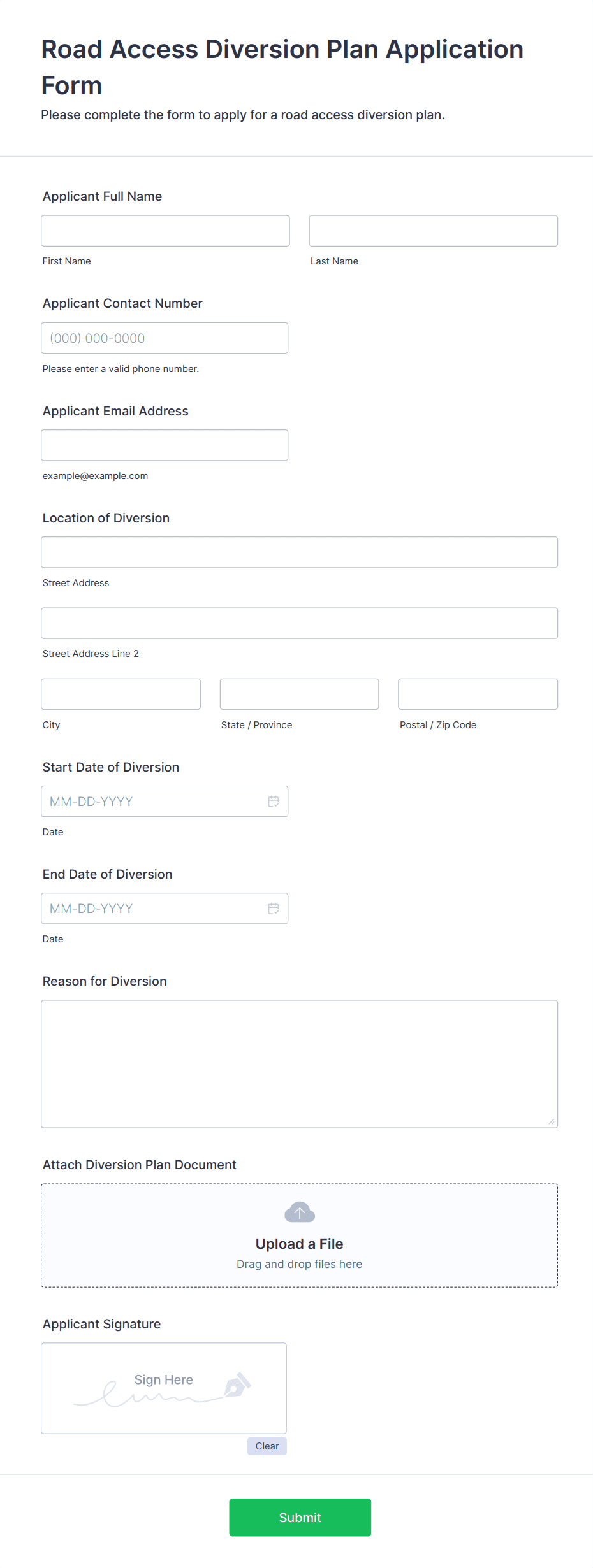The width and height of the screenshot is (593, 1568).
Task: Click the phone number field
Action: (x=165, y=338)
